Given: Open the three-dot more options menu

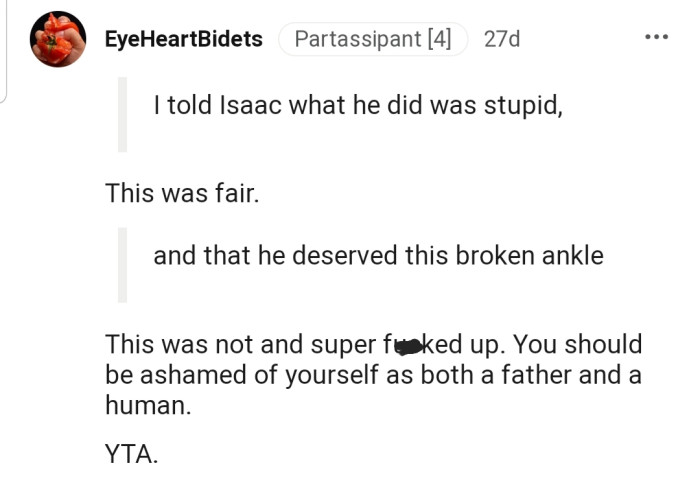Looking at the screenshot, I should [656, 38].
